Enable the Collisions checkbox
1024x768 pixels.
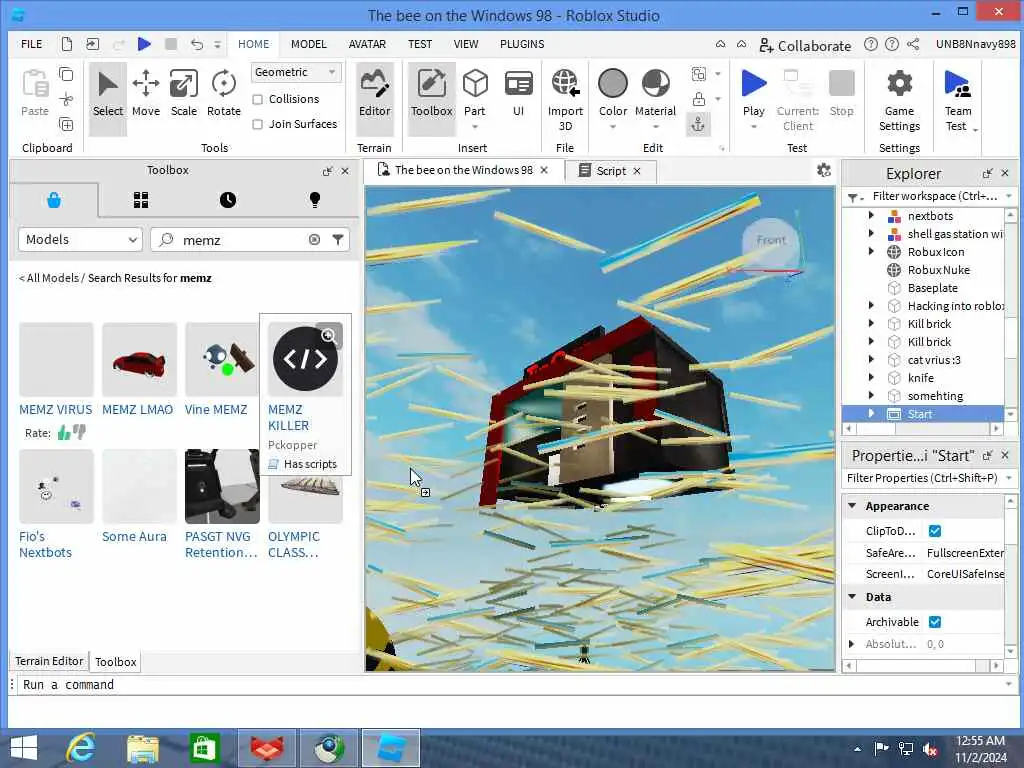point(258,99)
